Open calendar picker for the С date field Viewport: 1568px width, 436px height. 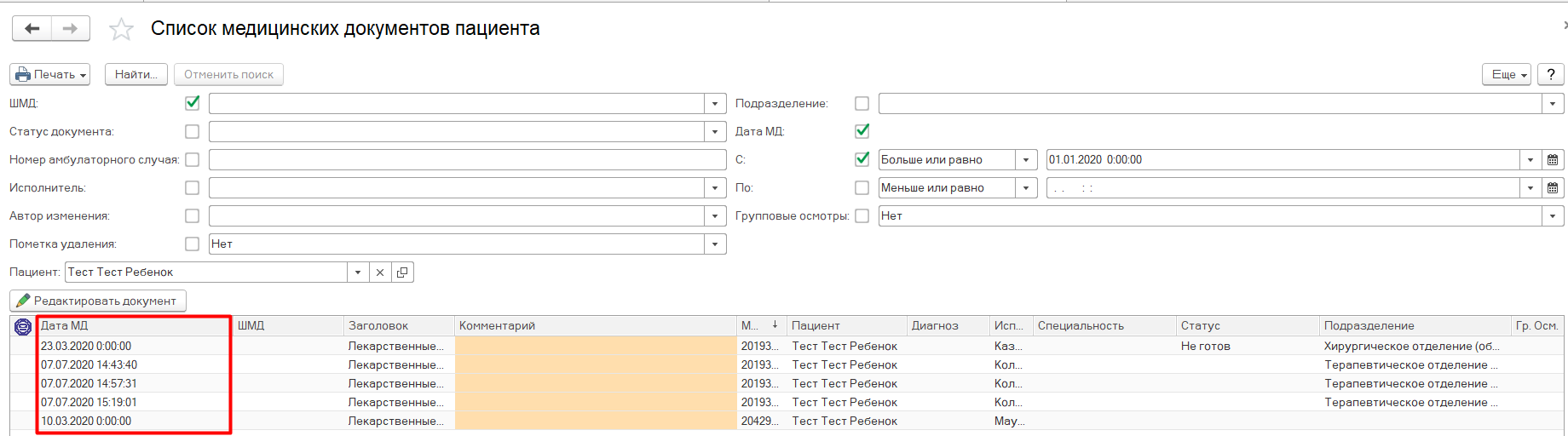(1553, 160)
